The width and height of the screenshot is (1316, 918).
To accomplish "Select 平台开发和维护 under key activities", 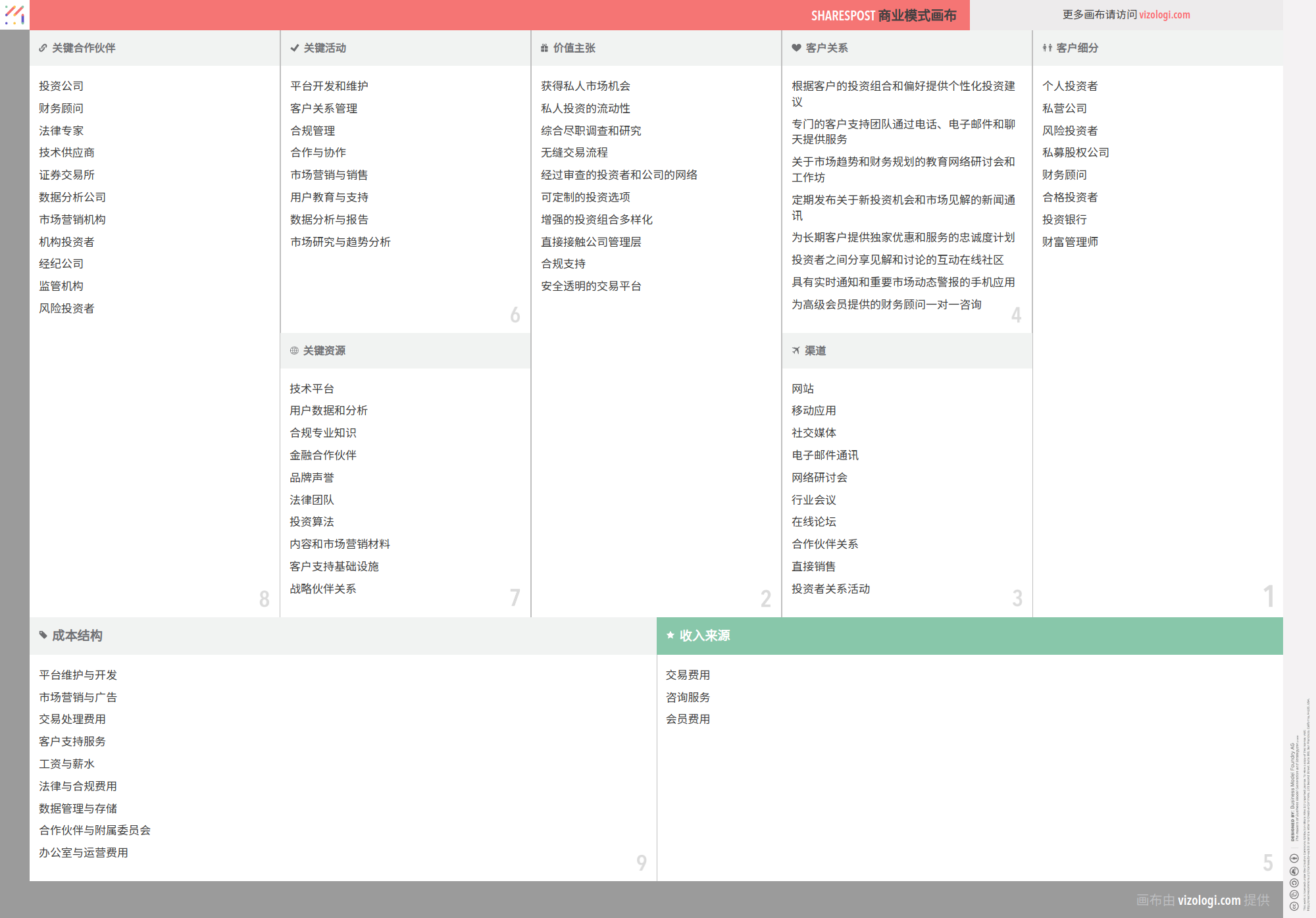I will 329,86.
